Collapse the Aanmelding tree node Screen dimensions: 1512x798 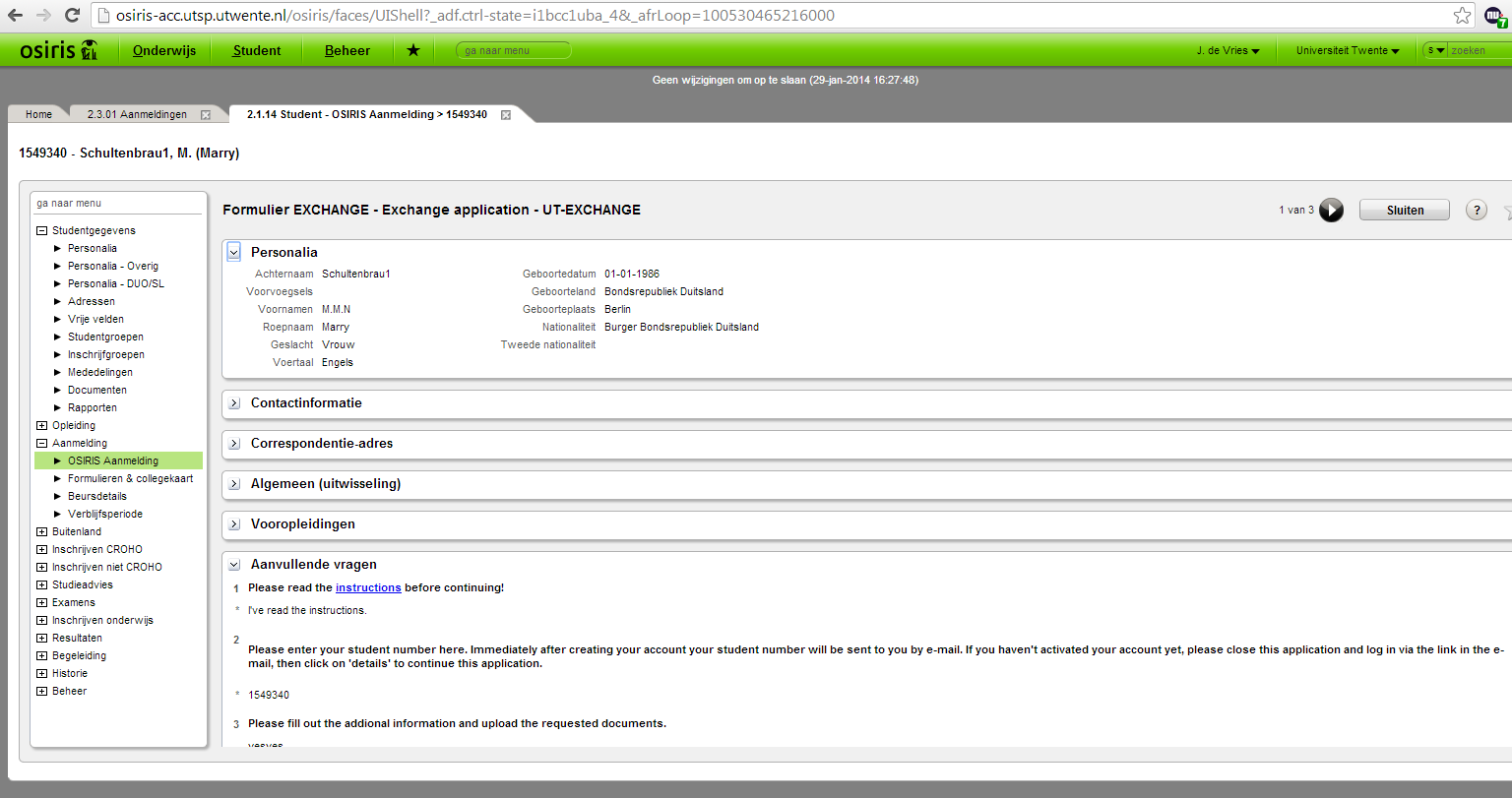[x=41, y=444]
